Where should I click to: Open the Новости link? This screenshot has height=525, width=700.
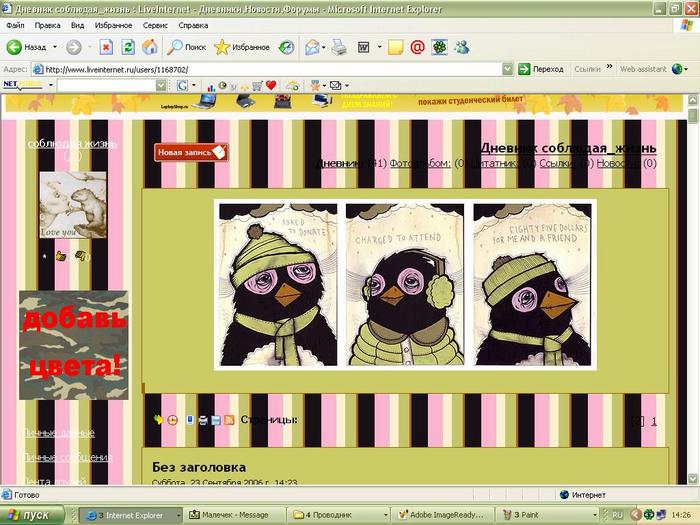[x=618, y=163]
